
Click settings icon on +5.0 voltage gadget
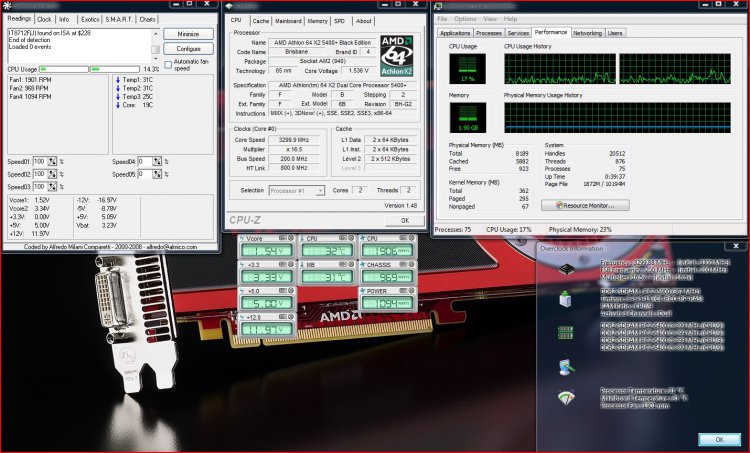point(283,291)
